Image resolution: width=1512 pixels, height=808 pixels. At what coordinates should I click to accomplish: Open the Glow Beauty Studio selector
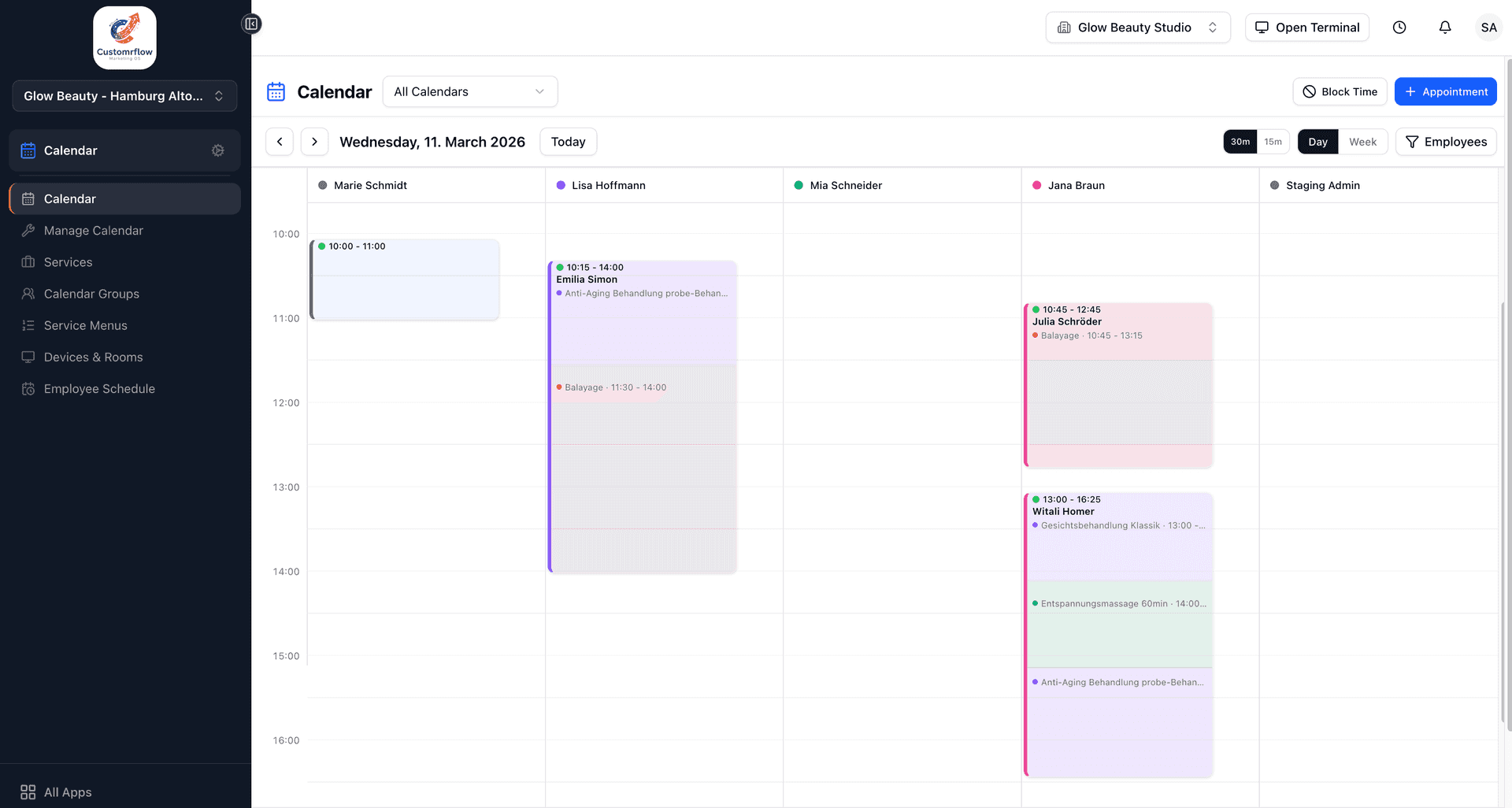pyautogui.click(x=1137, y=27)
